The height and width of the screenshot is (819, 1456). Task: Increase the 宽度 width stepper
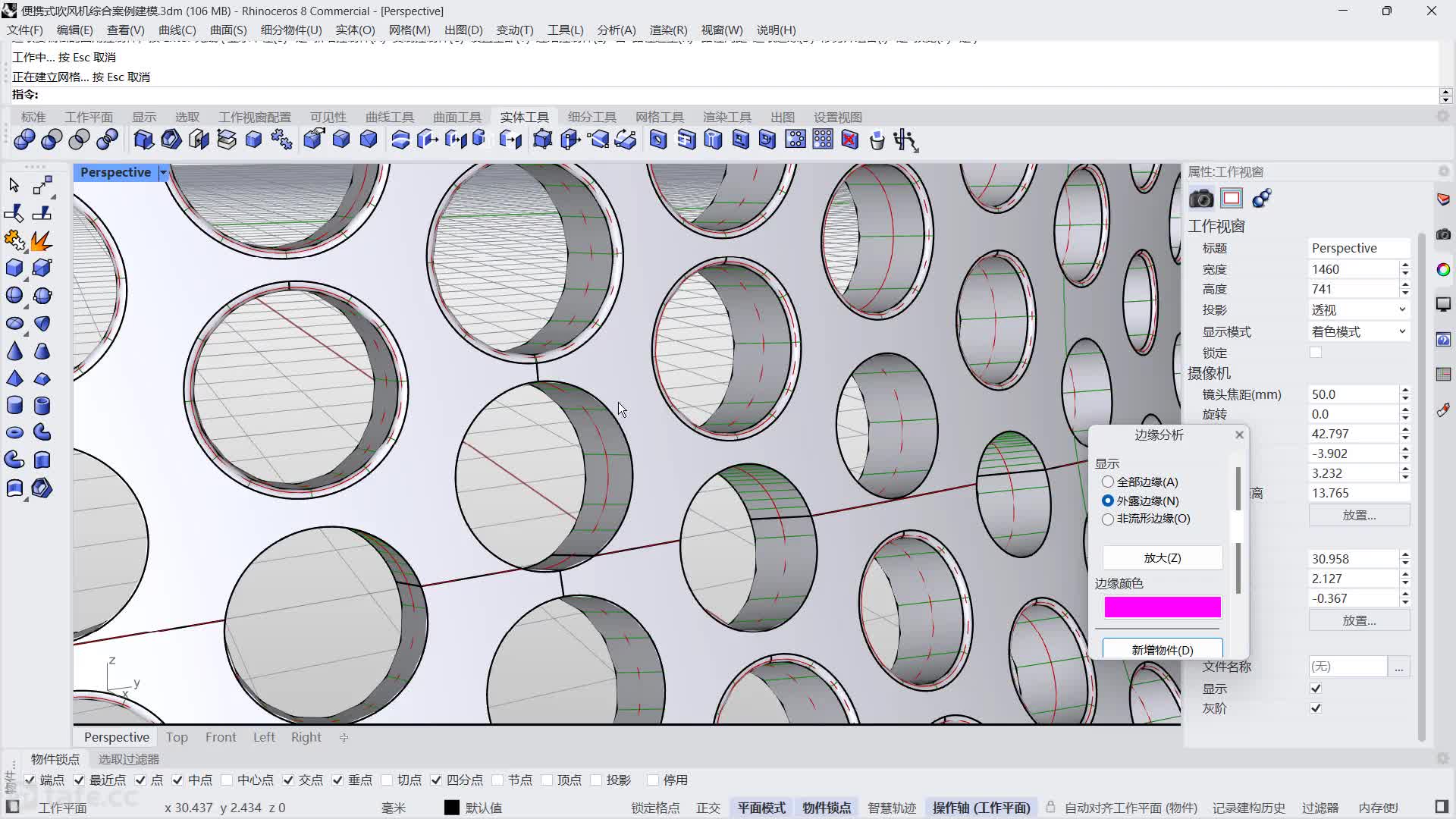pos(1405,265)
